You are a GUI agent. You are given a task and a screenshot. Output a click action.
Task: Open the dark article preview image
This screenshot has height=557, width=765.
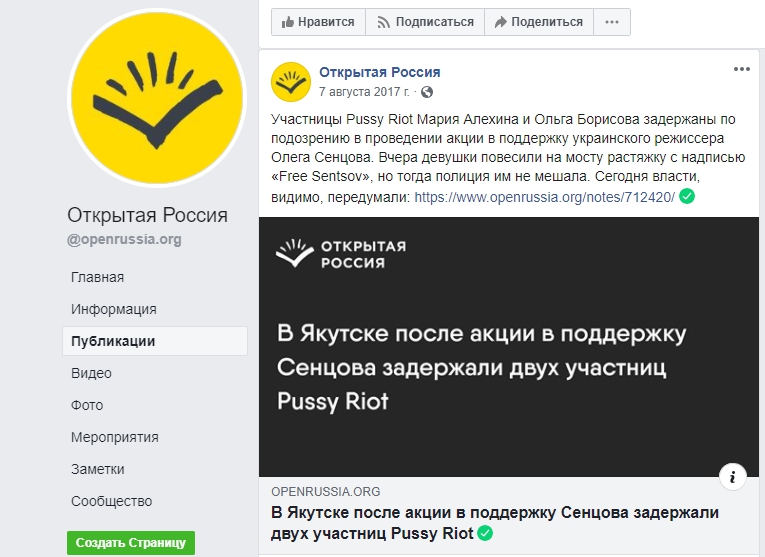tap(509, 347)
